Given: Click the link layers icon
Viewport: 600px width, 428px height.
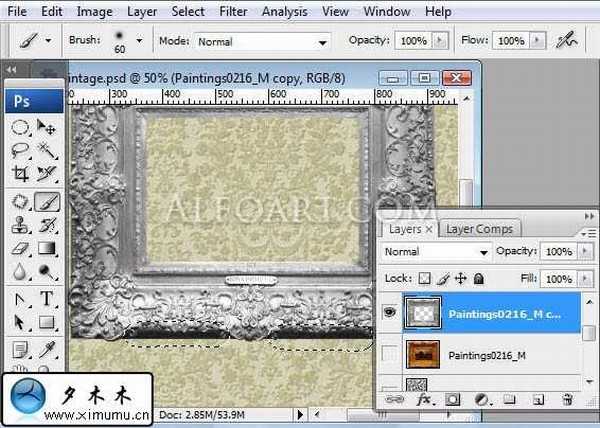Looking at the screenshot, I should (394, 400).
